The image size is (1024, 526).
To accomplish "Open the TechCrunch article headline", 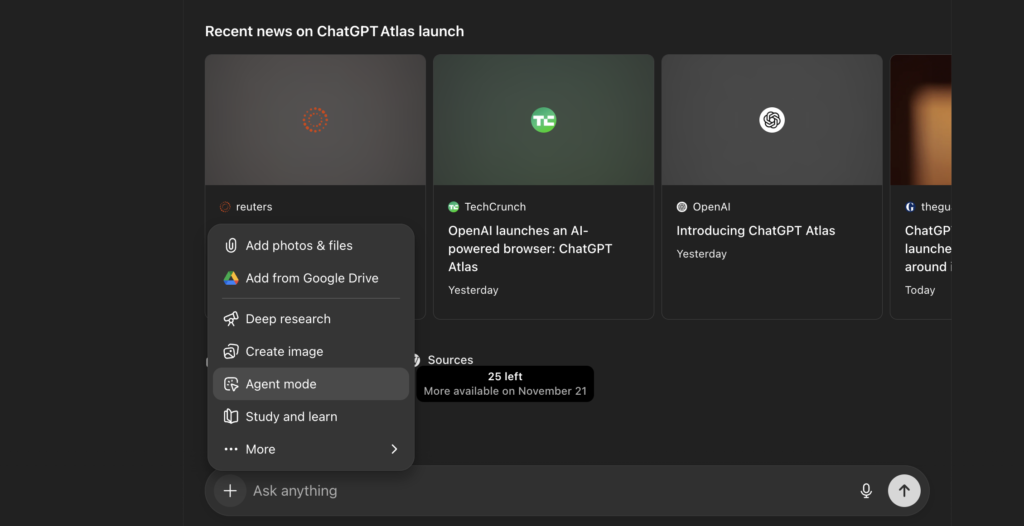I will (x=530, y=248).
